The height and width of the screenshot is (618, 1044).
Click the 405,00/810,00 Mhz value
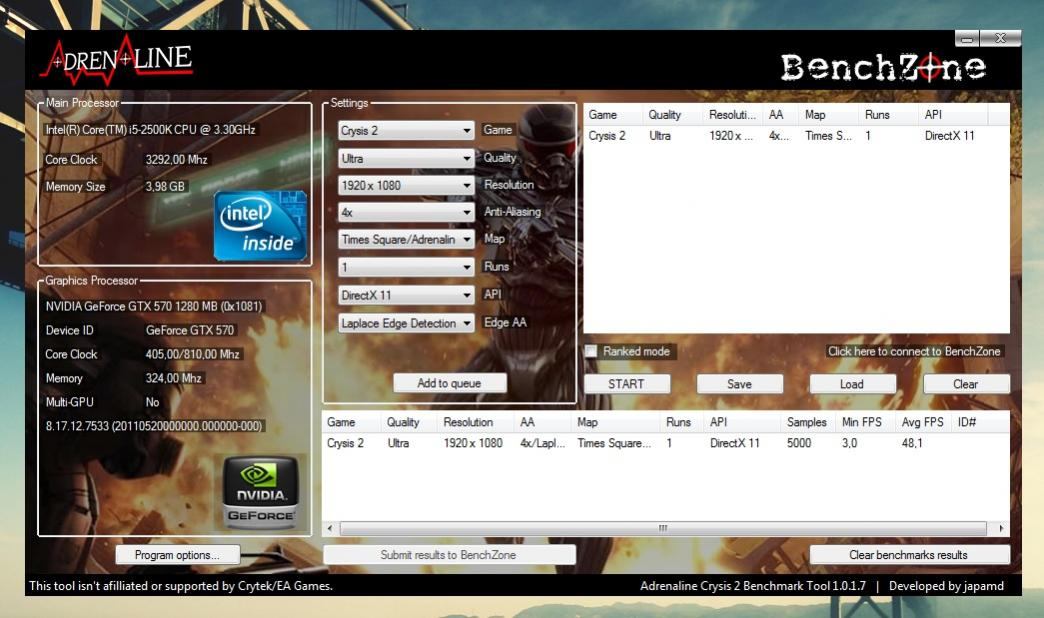[192, 354]
